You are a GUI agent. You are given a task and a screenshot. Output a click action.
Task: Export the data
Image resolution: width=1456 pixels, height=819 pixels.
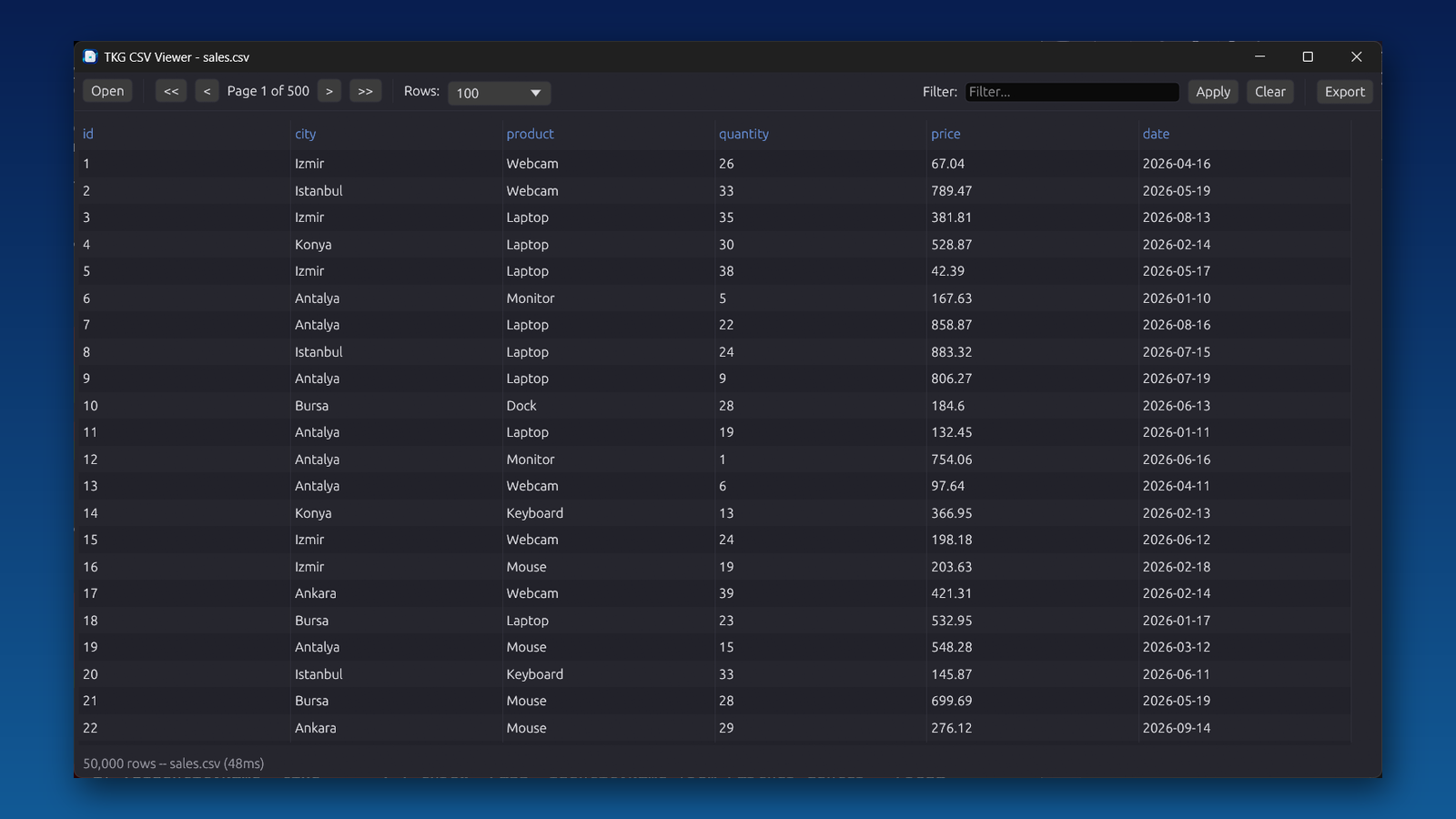[x=1345, y=92]
